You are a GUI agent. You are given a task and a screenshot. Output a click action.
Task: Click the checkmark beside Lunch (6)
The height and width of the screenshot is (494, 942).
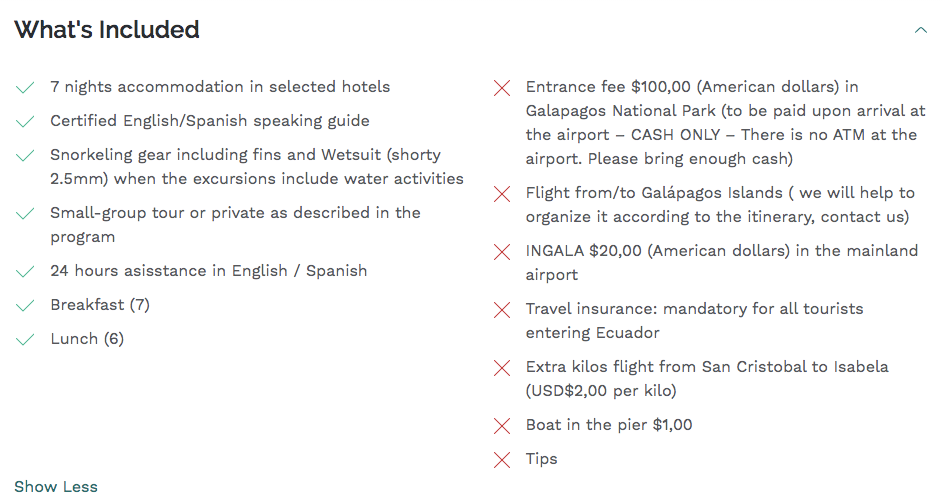tap(25, 340)
